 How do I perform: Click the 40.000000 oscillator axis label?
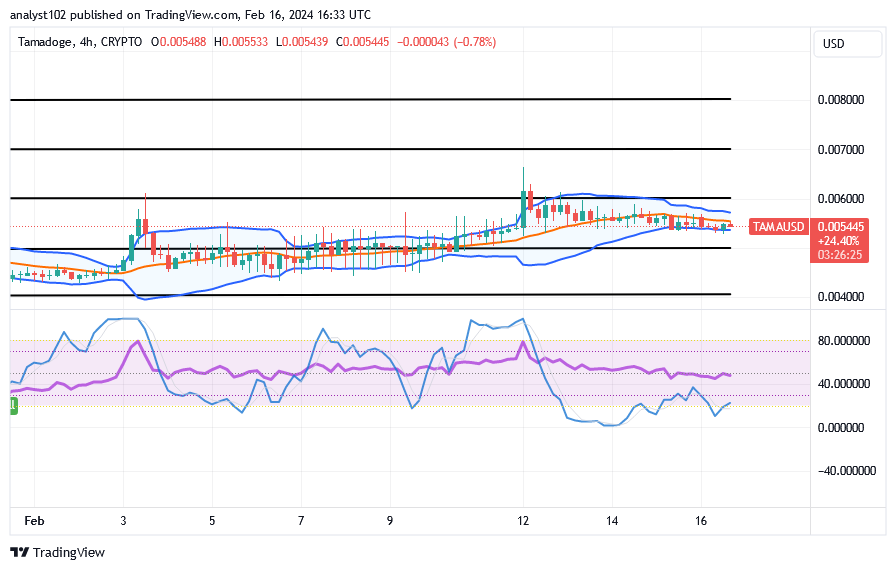tap(843, 384)
